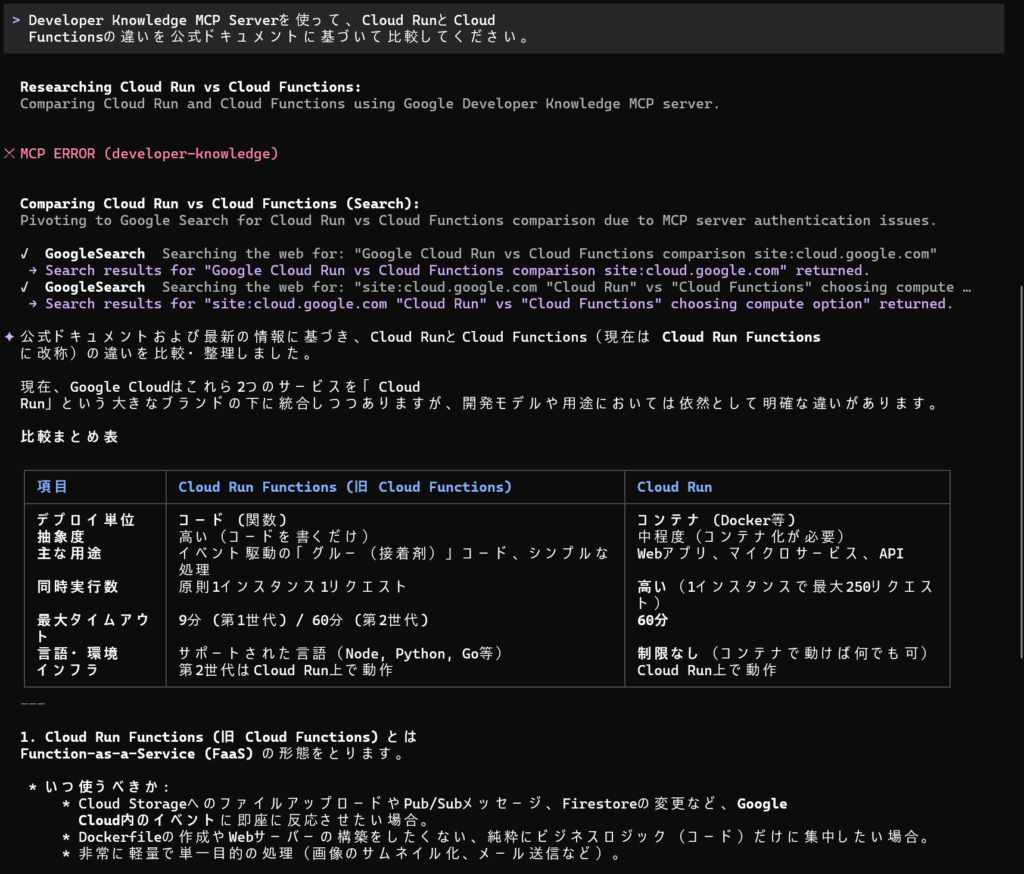Click the '項目' table header
The width and height of the screenshot is (1024, 874).
pyautogui.click(x=52, y=487)
